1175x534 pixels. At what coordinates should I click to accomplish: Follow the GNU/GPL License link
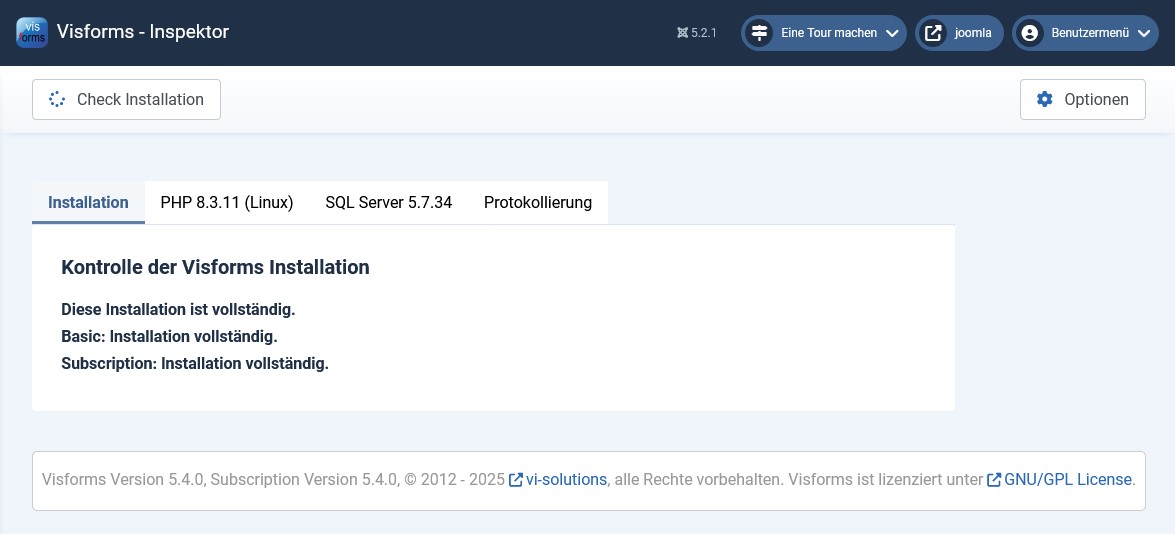(x=1067, y=480)
